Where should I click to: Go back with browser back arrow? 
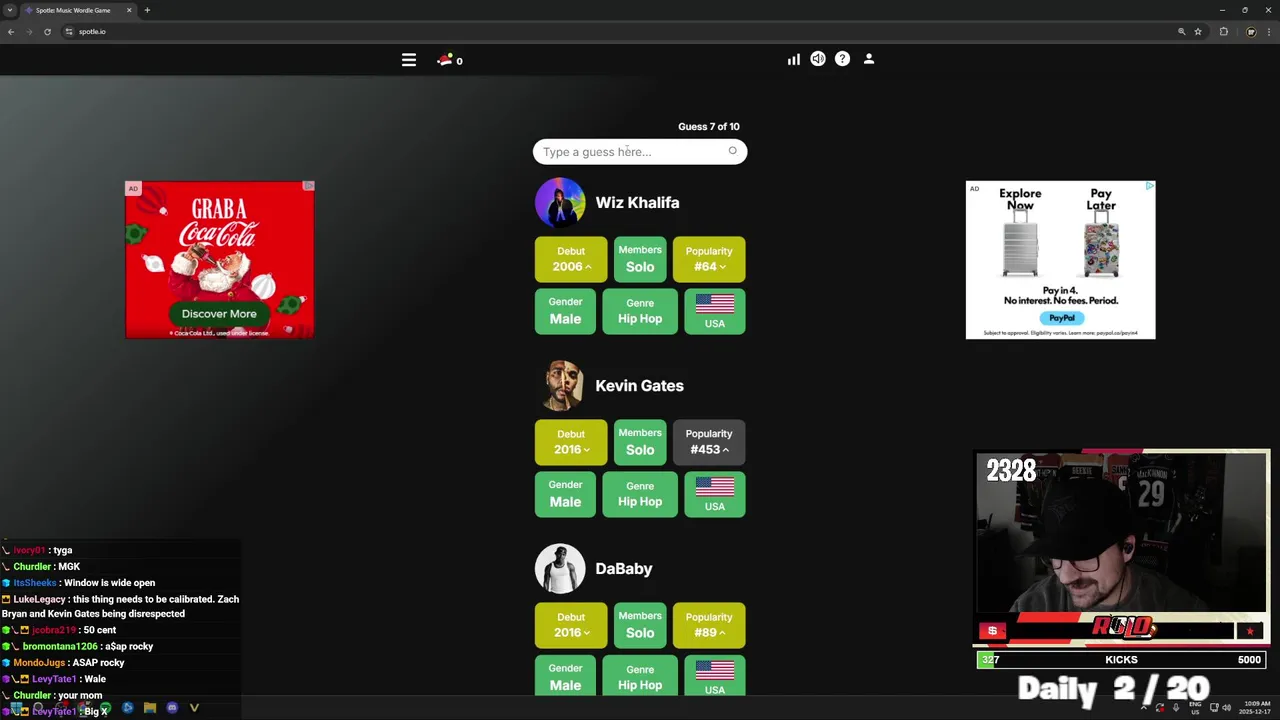pyautogui.click(x=11, y=32)
